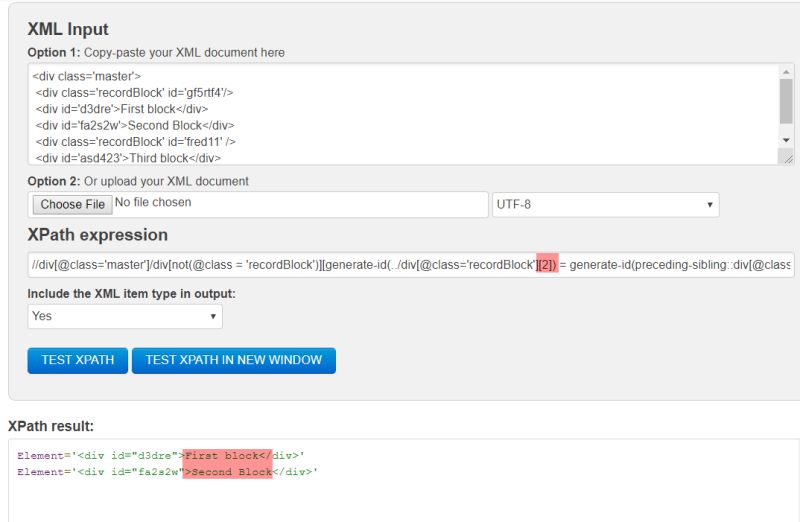
Task: Click the line "<div class='master'>"
Action: pyautogui.click(x=87, y=77)
